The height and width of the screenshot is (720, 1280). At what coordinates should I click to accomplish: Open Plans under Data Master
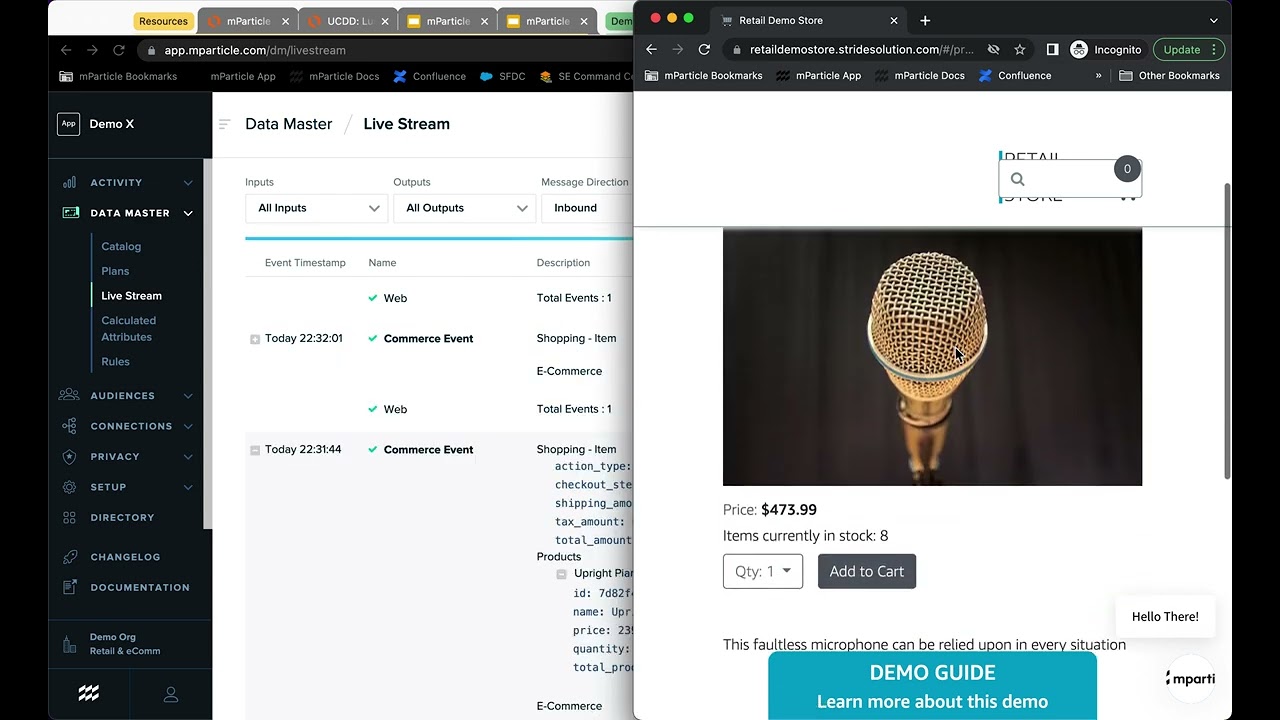115,271
